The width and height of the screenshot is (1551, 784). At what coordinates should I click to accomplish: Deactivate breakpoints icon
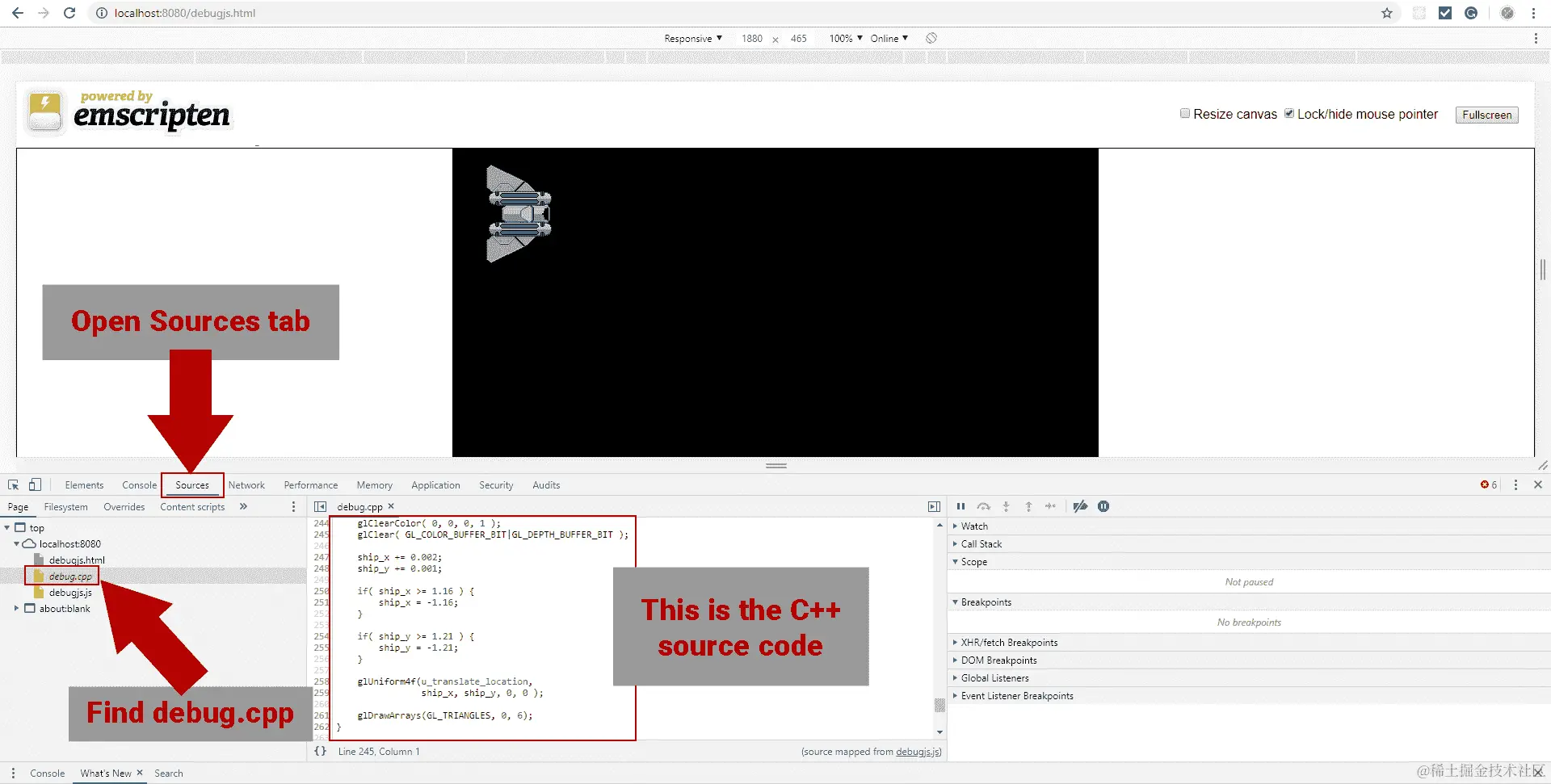pyautogui.click(x=1080, y=506)
